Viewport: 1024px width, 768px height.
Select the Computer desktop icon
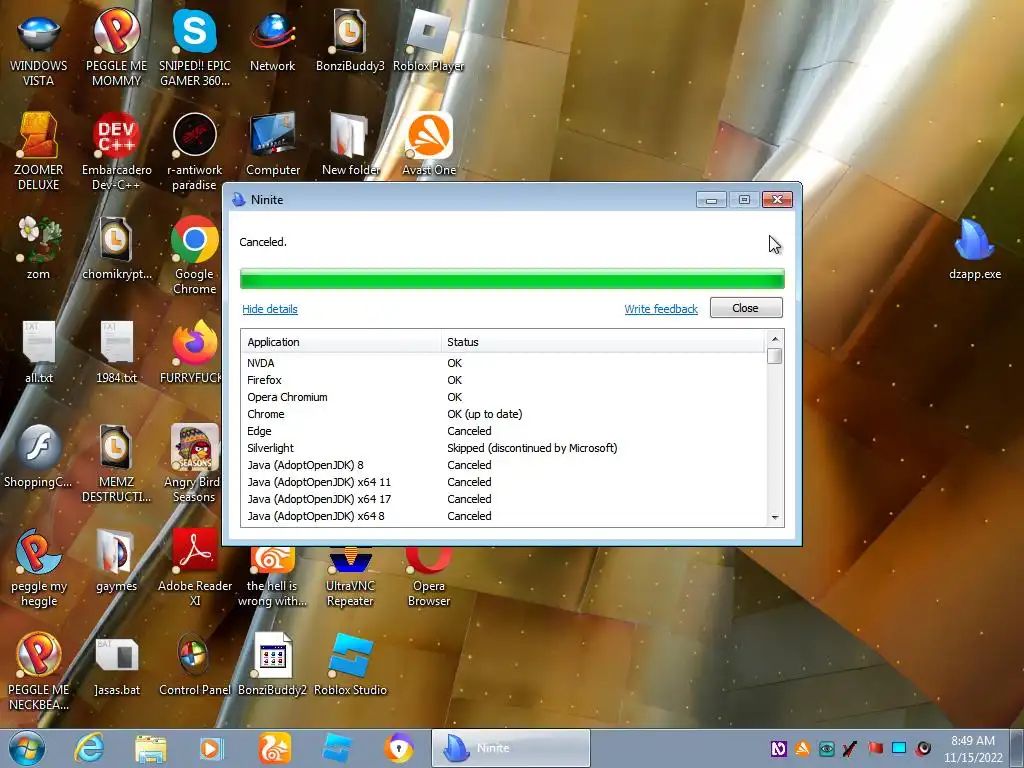272,145
